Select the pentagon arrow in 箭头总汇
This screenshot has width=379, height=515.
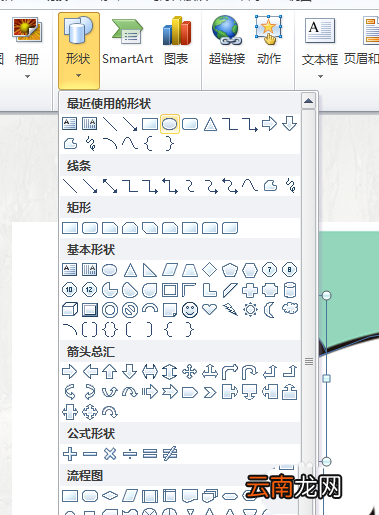point(190,392)
